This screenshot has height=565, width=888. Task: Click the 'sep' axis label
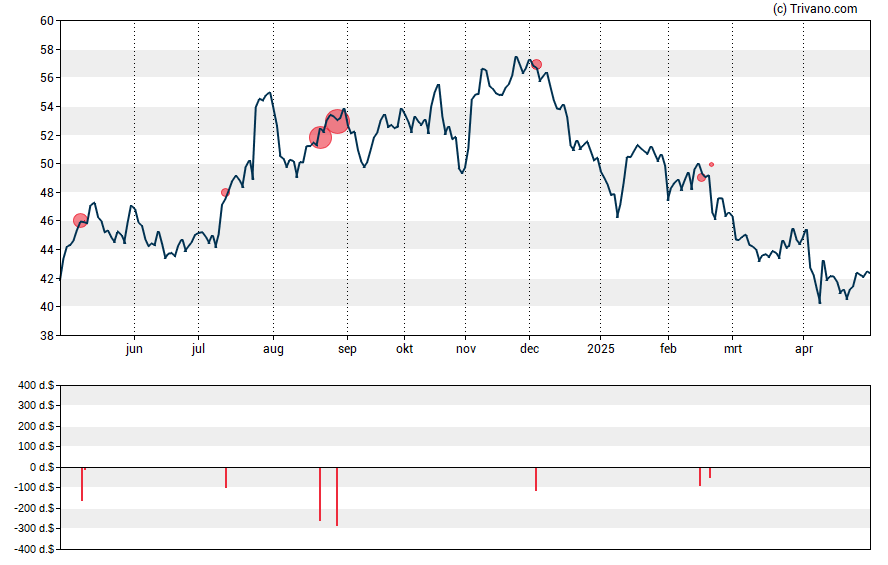pos(347,349)
